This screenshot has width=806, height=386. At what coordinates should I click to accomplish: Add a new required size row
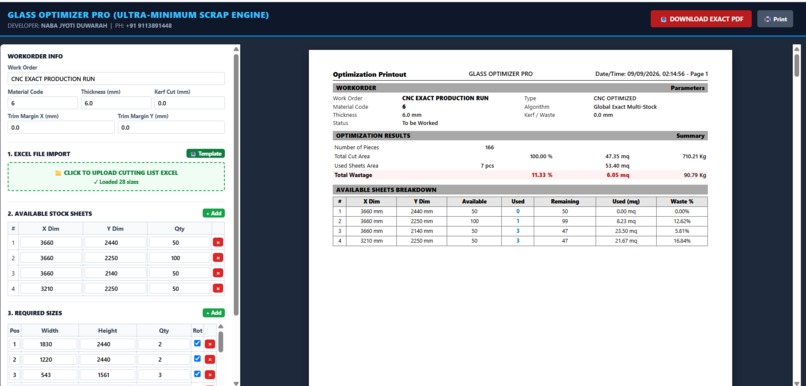[213, 313]
